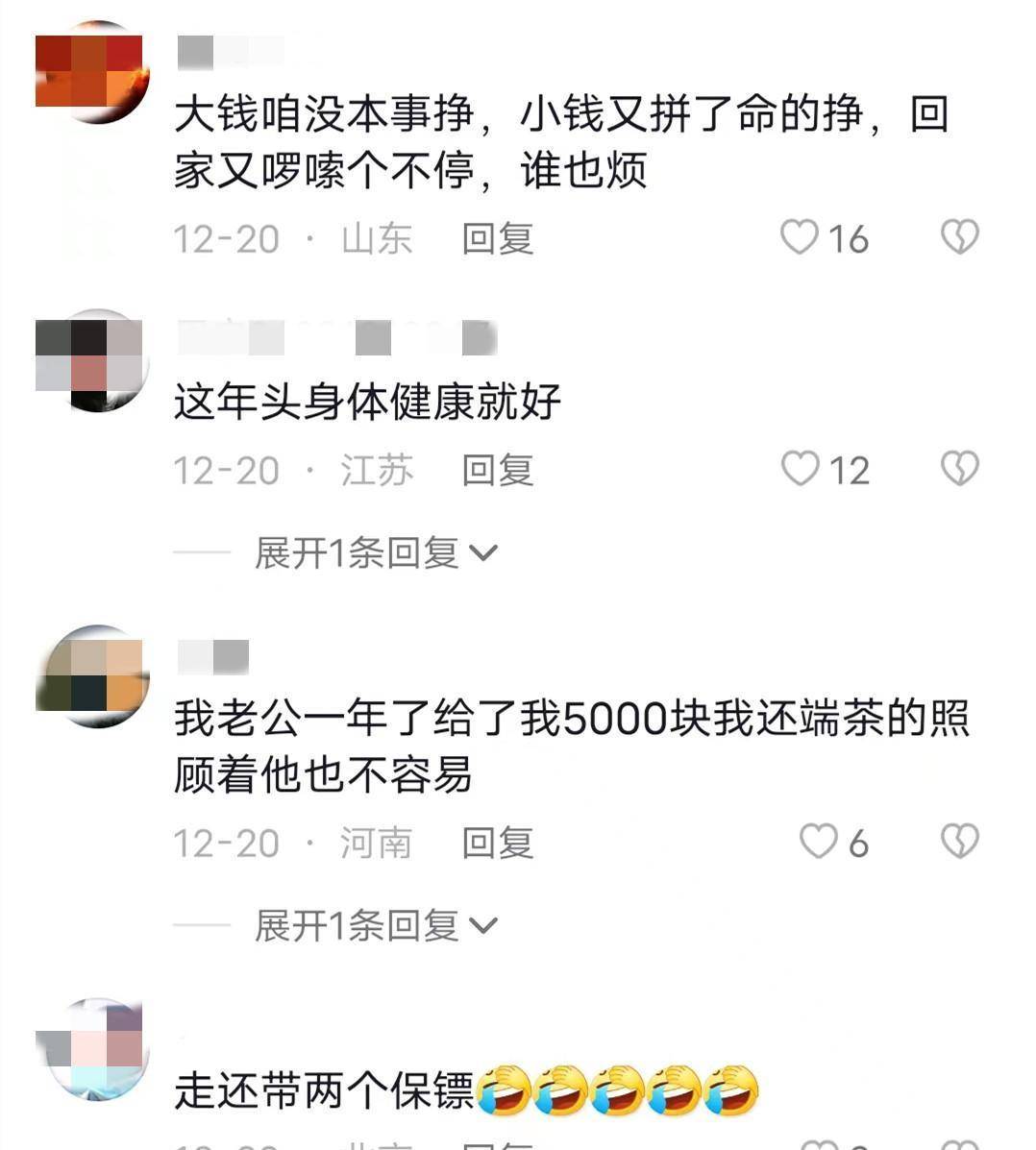This screenshot has width=1036, height=1150.
Task: Open avatar beside the 身体健康 comment
Action: (93, 361)
